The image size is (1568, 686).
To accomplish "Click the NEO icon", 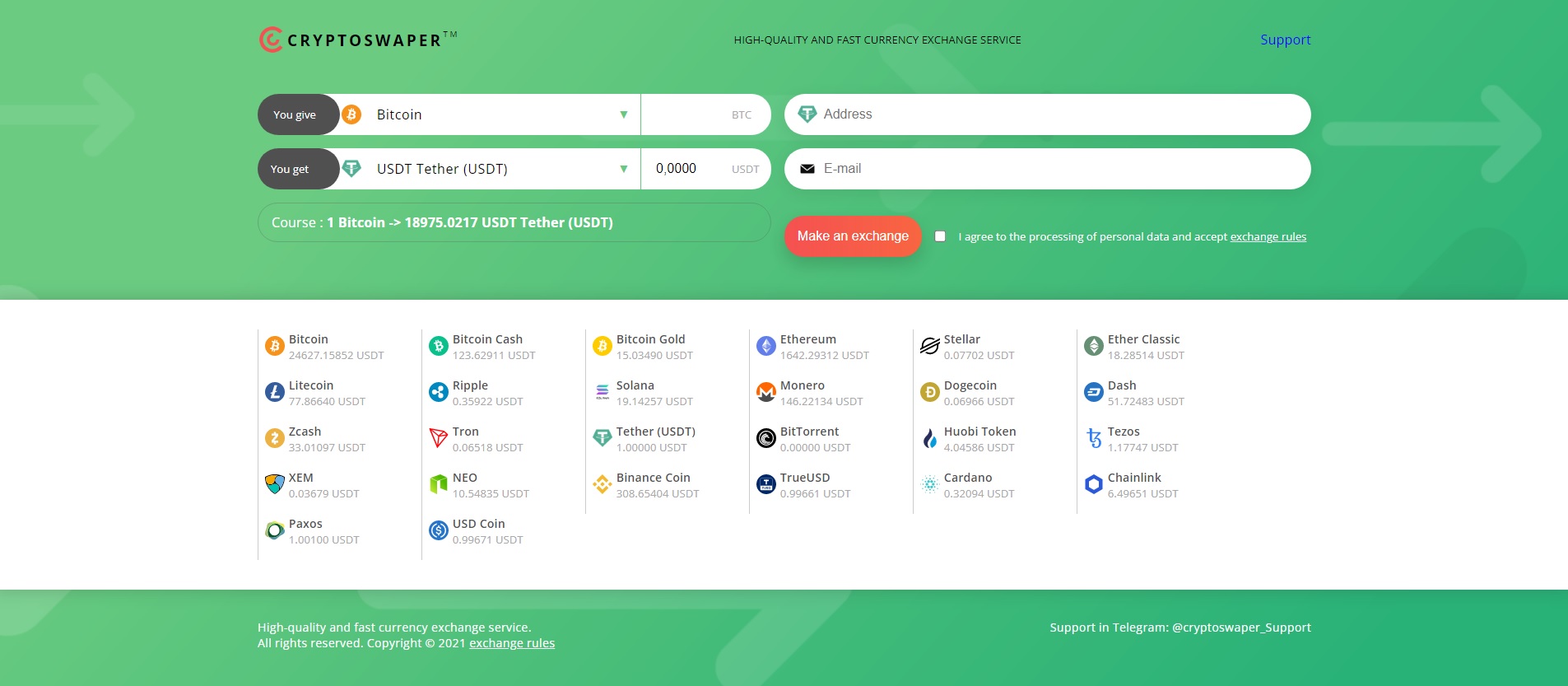I will (x=439, y=484).
